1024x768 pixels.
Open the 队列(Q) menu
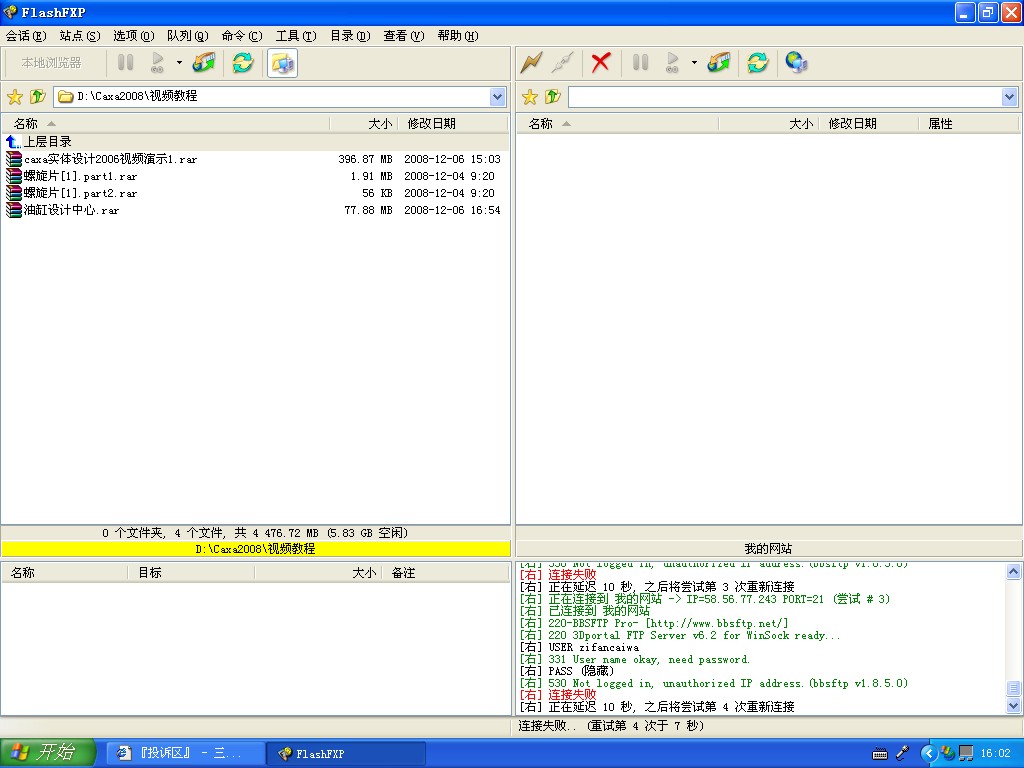(x=188, y=36)
